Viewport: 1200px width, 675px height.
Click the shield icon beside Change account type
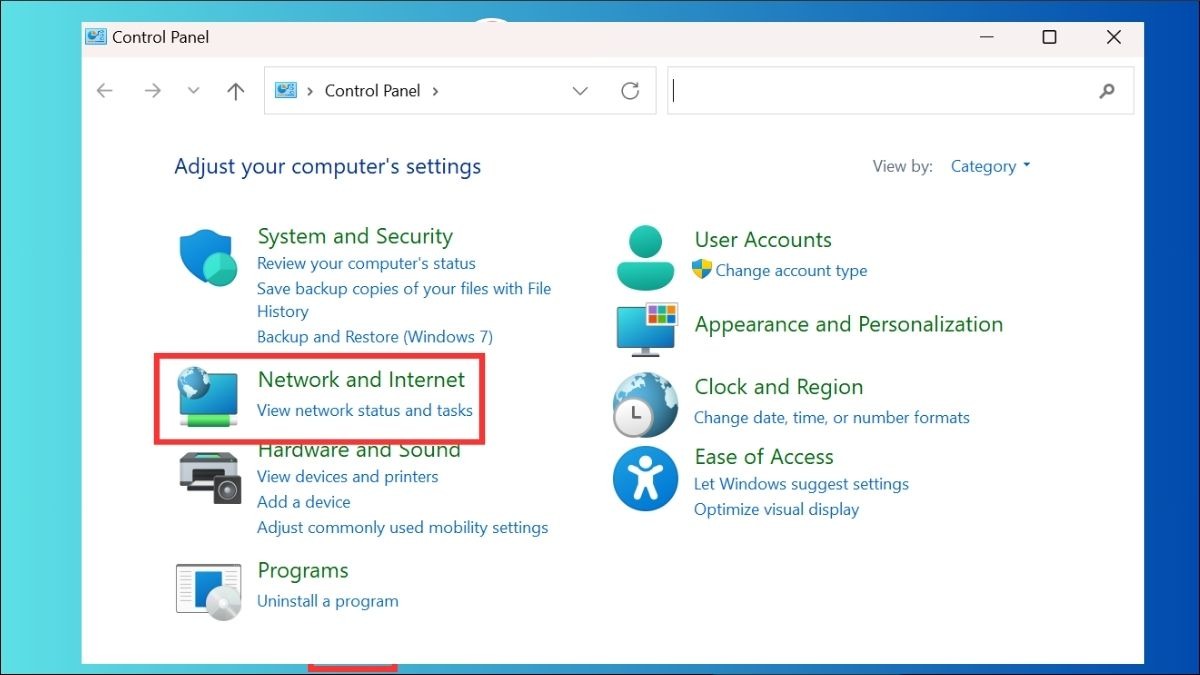pyautogui.click(x=702, y=269)
